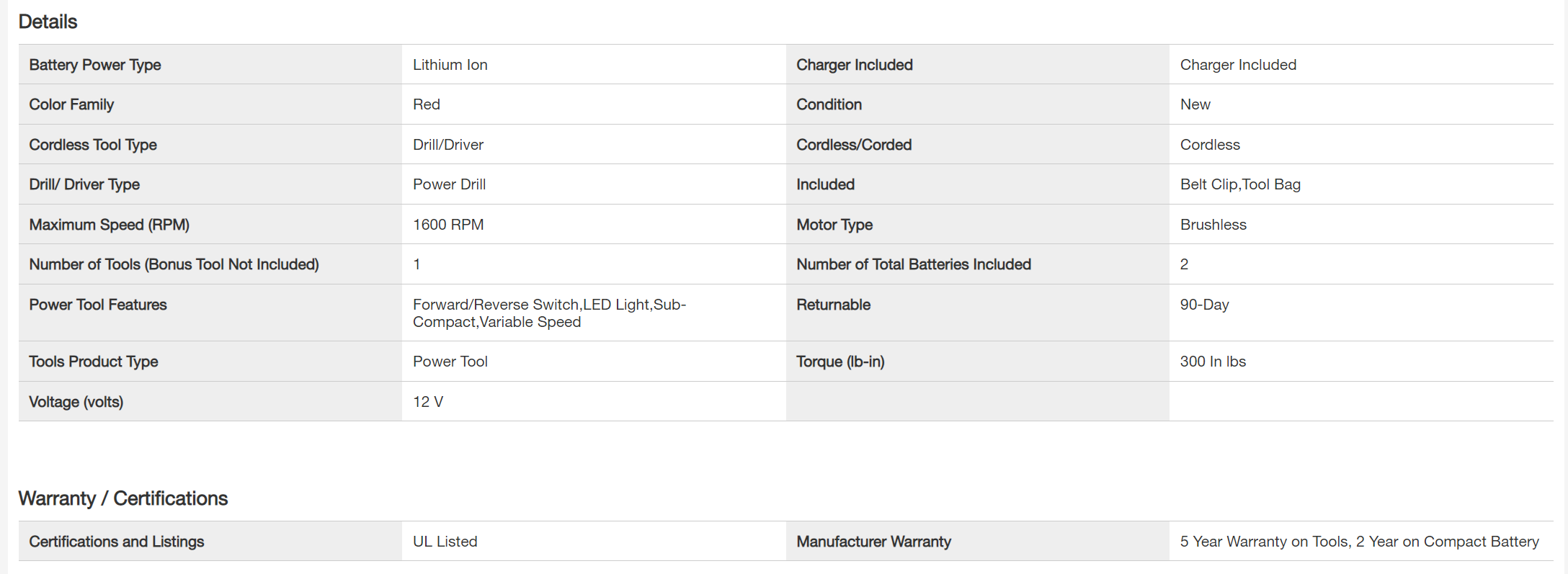This screenshot has height=574, width=1568.
Task: Click Number of Total Batteries Included label
Action: pos(913,264)
